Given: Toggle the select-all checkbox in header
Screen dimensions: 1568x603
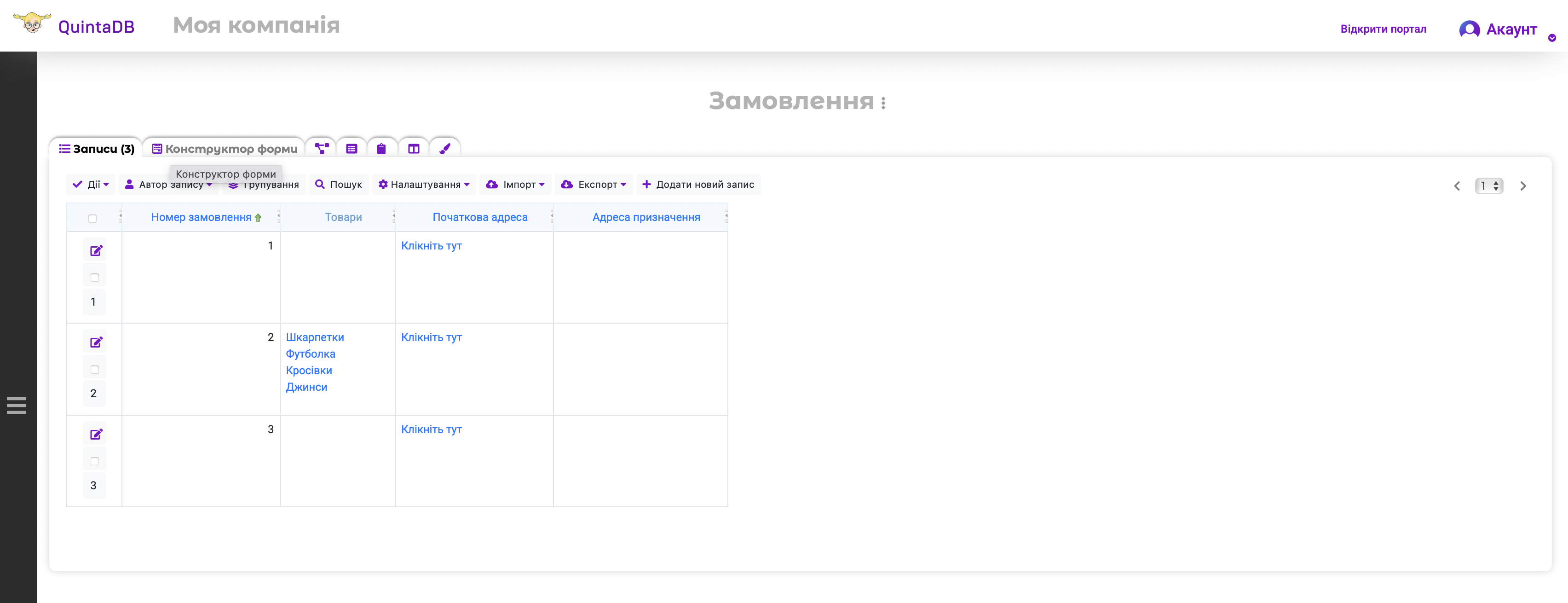Looking at the screenshot, I should [x=92, y=218].
